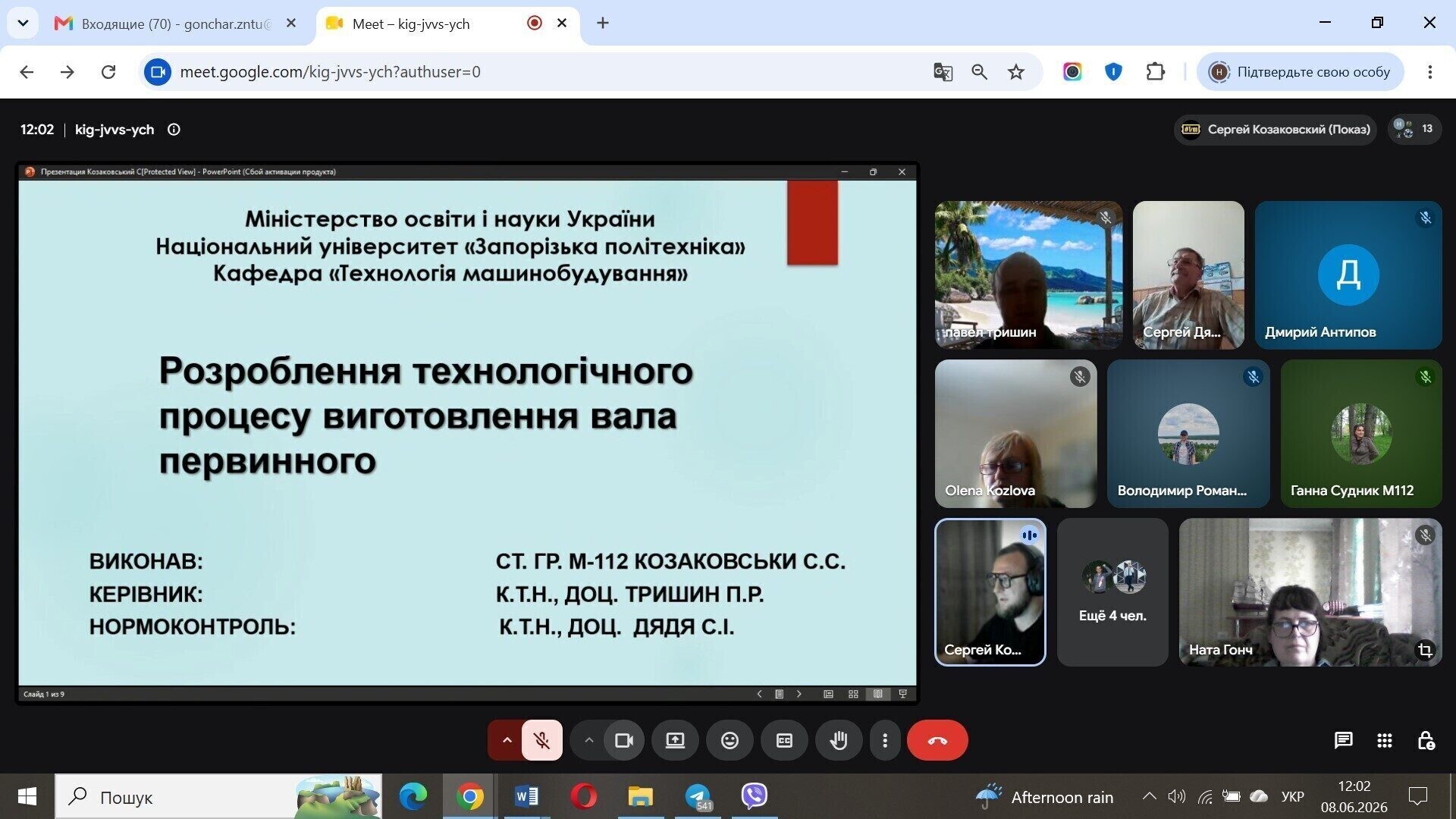Screen dimensions: 1456x819
Task: Expand the tab search dropdown arrow
Action: point(23,24)
